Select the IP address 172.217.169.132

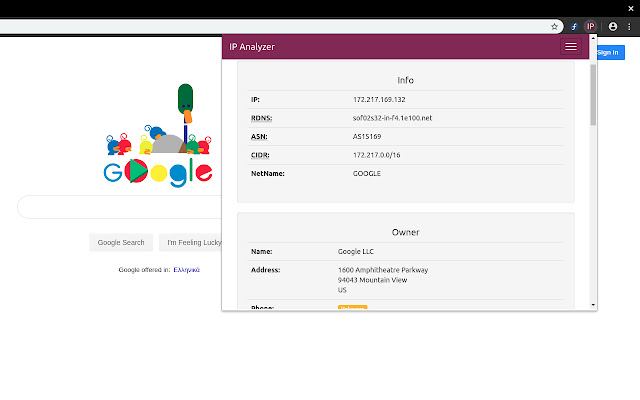pos(379,100)
